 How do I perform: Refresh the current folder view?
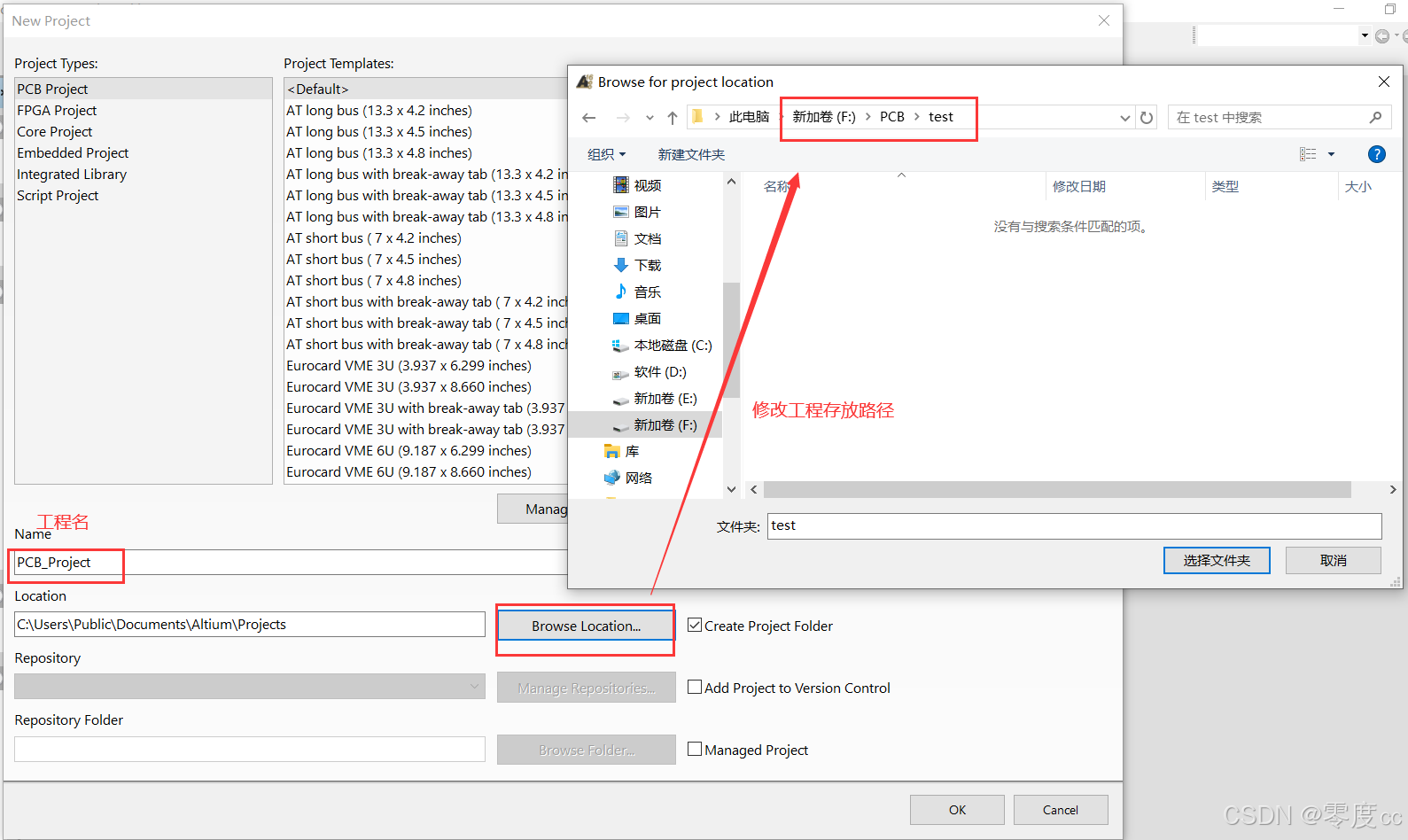pos(1147,118)
